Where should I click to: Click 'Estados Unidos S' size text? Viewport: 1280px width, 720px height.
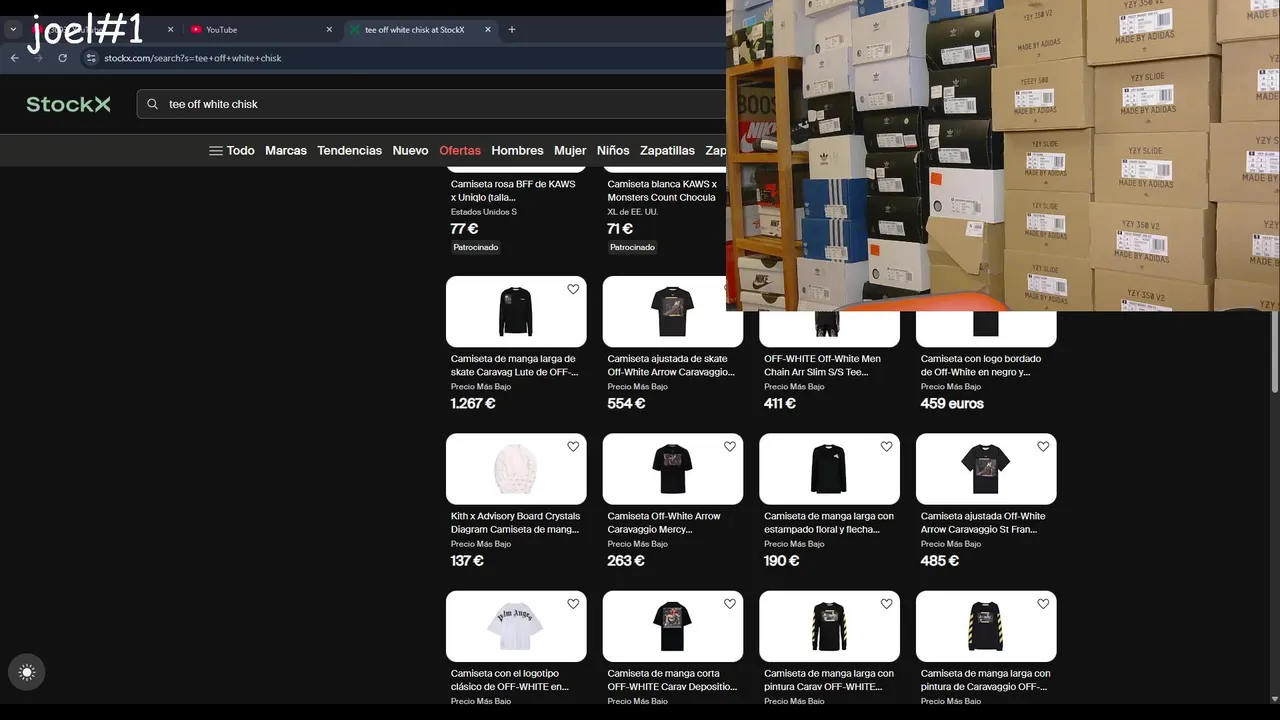(484, 212)
